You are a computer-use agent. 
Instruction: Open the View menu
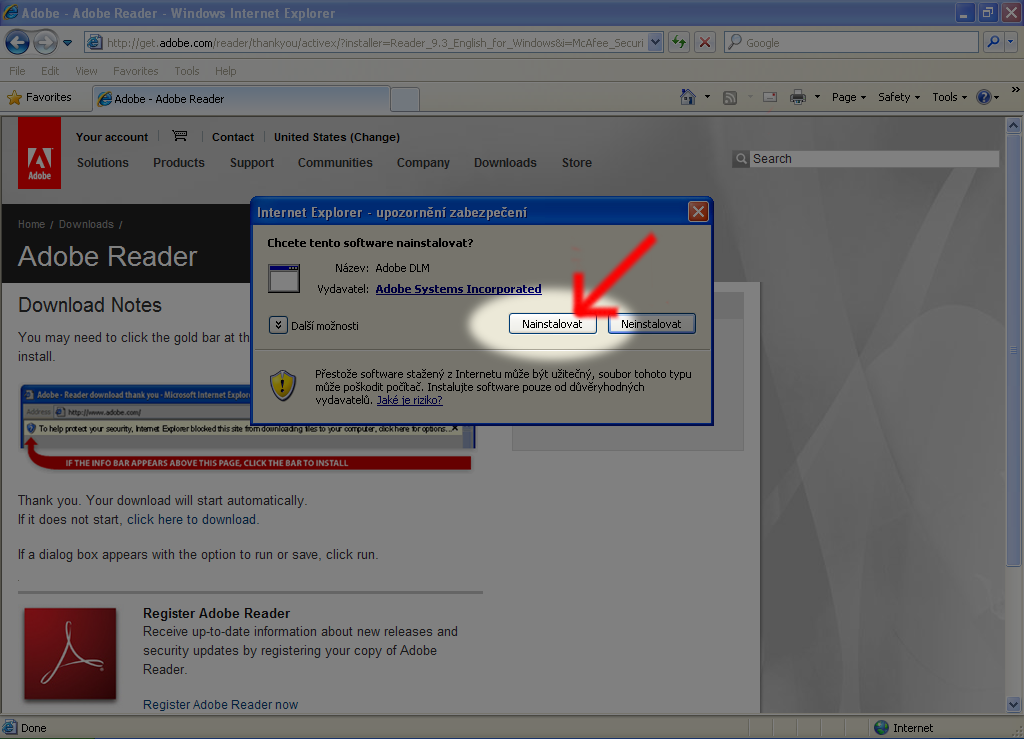(x=86, y=71)
